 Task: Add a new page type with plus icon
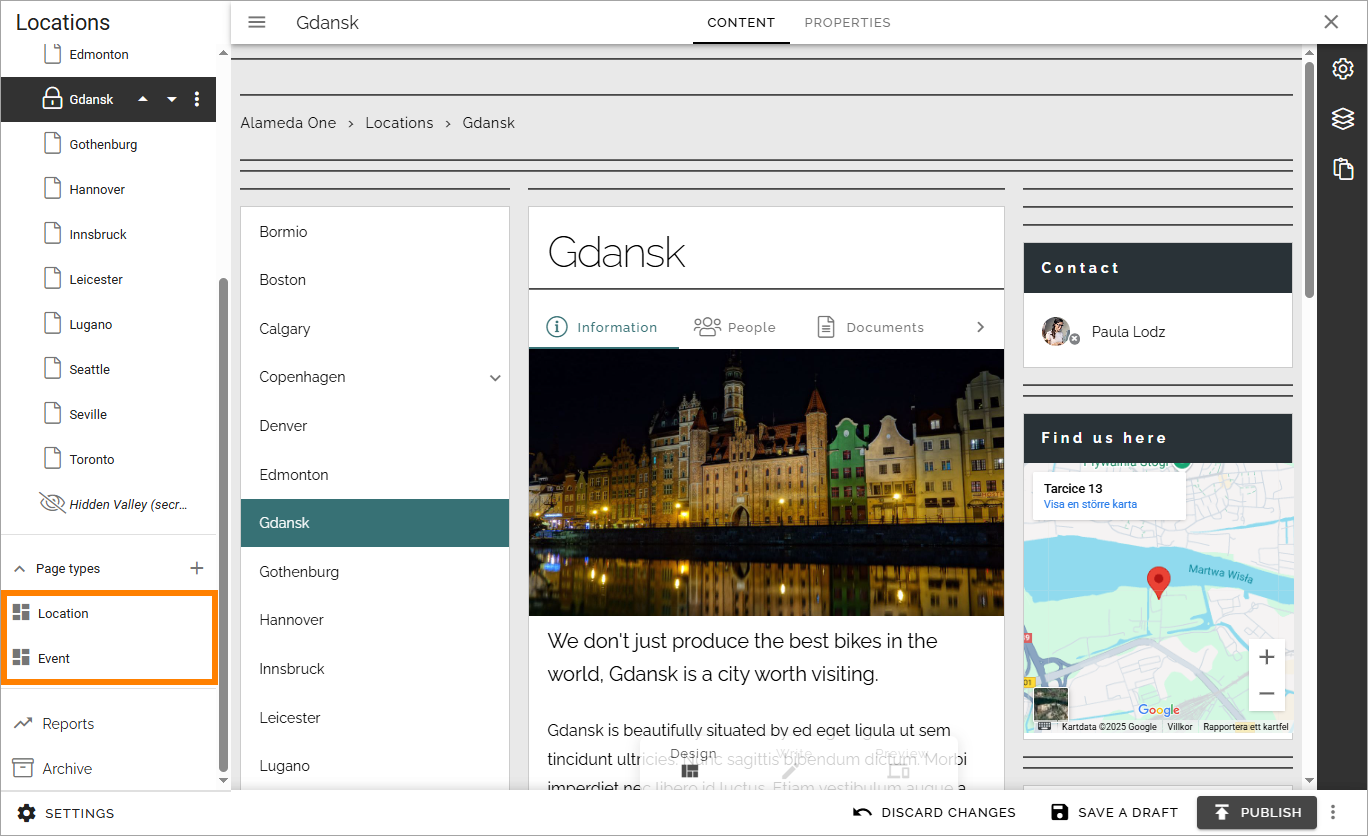pos(197,568)
